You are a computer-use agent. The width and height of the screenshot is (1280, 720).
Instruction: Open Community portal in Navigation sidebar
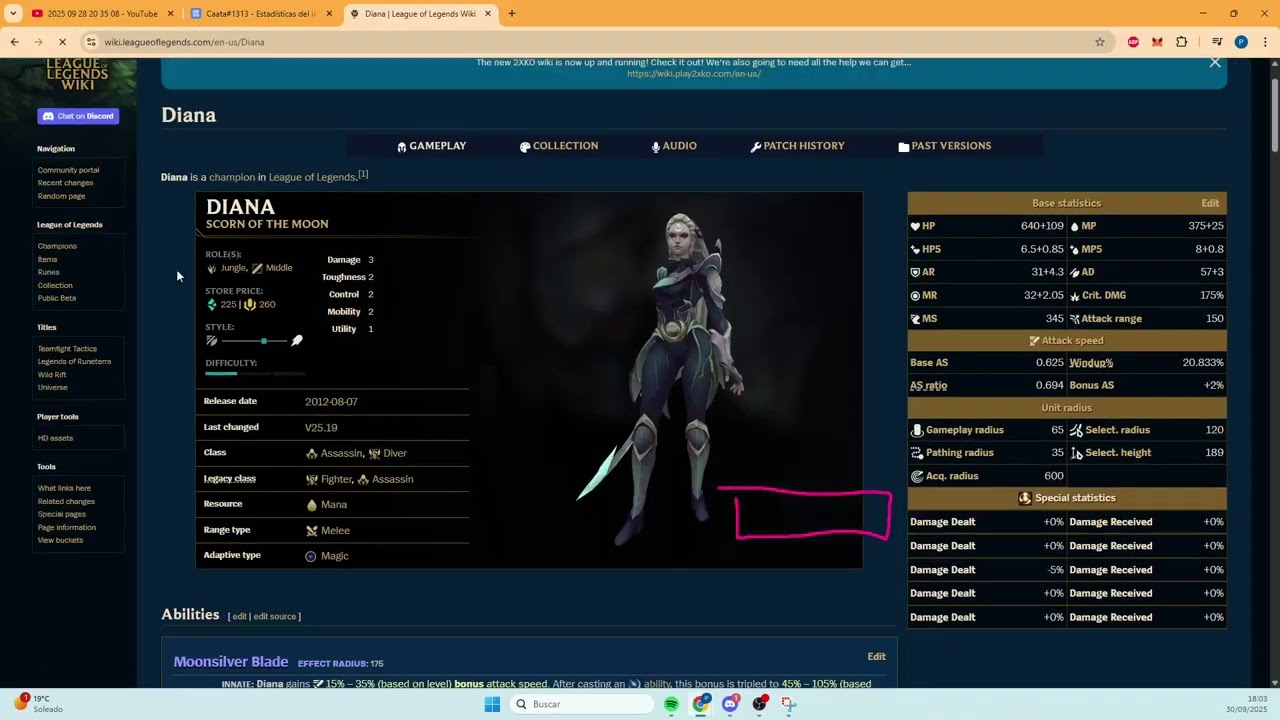tap(69, 170)
